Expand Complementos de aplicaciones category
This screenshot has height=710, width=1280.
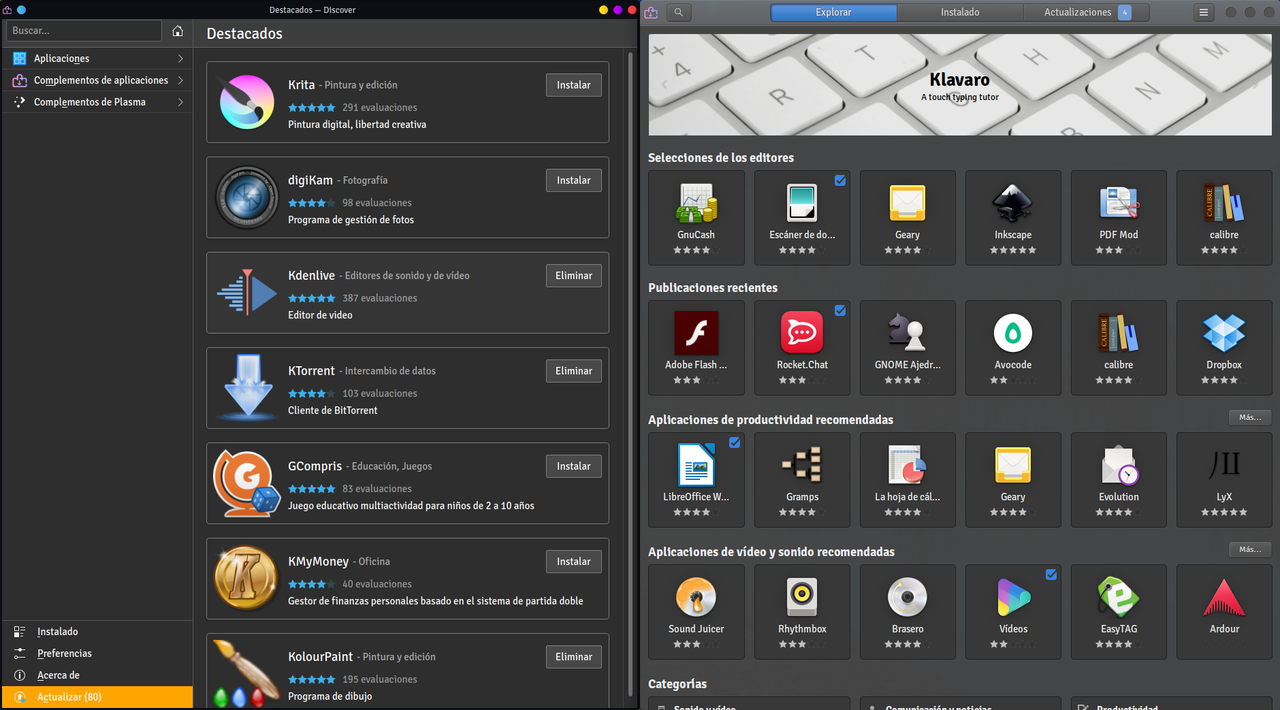(97, 80)
